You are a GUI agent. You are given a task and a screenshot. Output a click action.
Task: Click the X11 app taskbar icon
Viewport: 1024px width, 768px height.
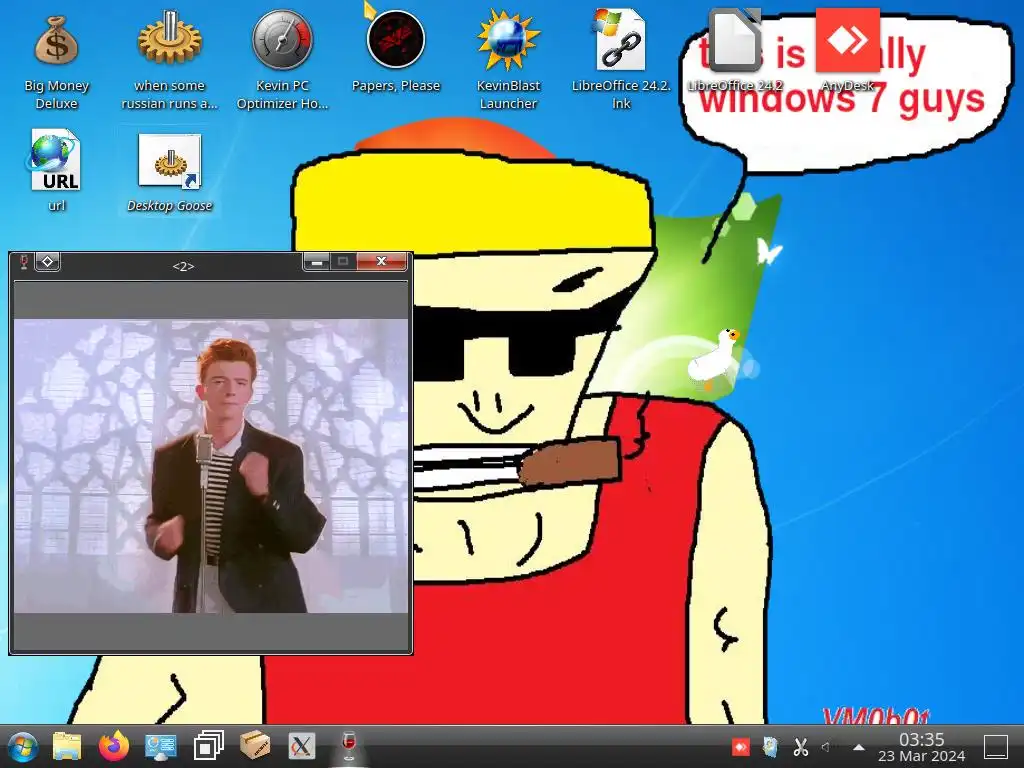(302, 746)
